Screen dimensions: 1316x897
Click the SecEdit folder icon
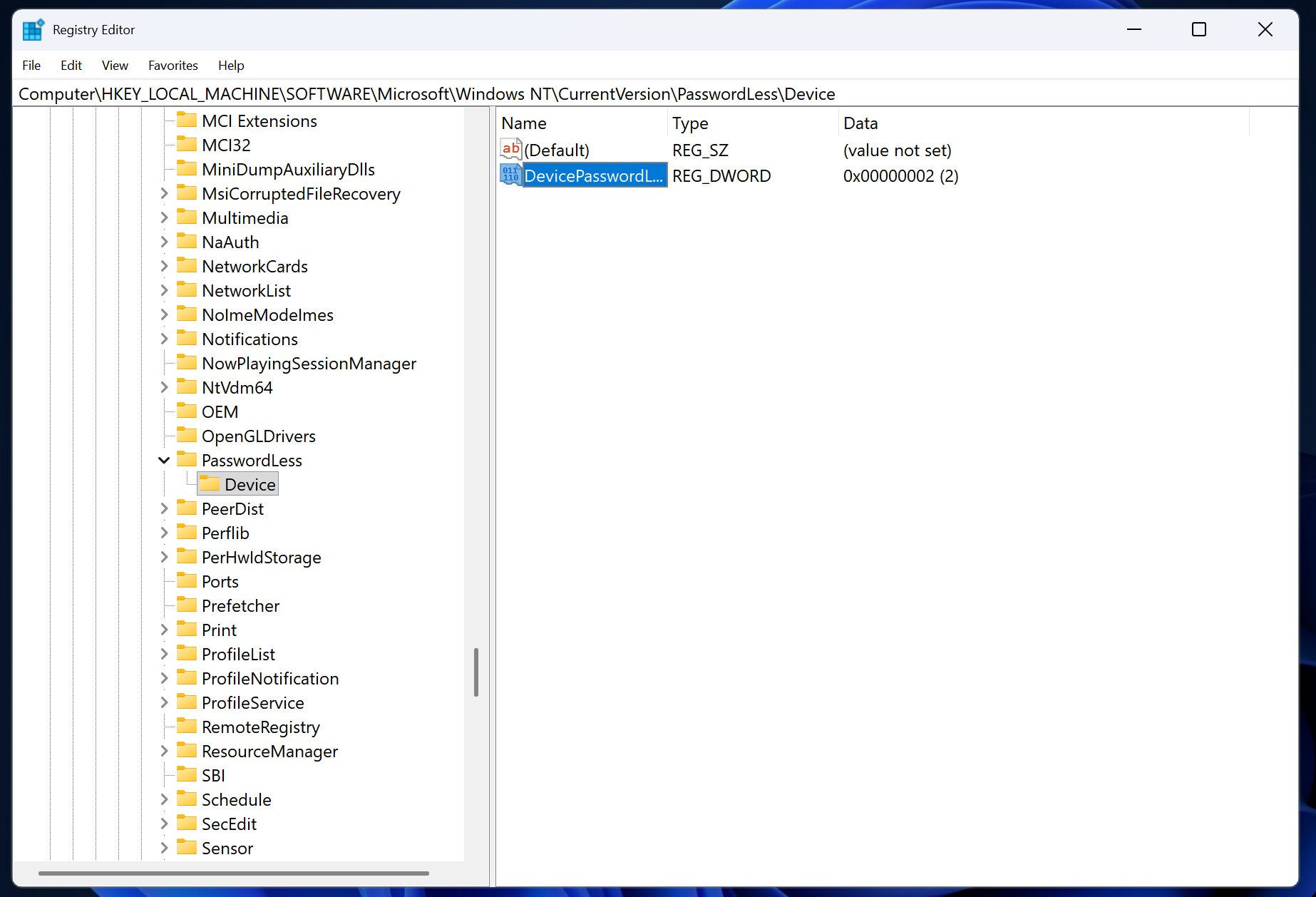click(x=187, y=823)
